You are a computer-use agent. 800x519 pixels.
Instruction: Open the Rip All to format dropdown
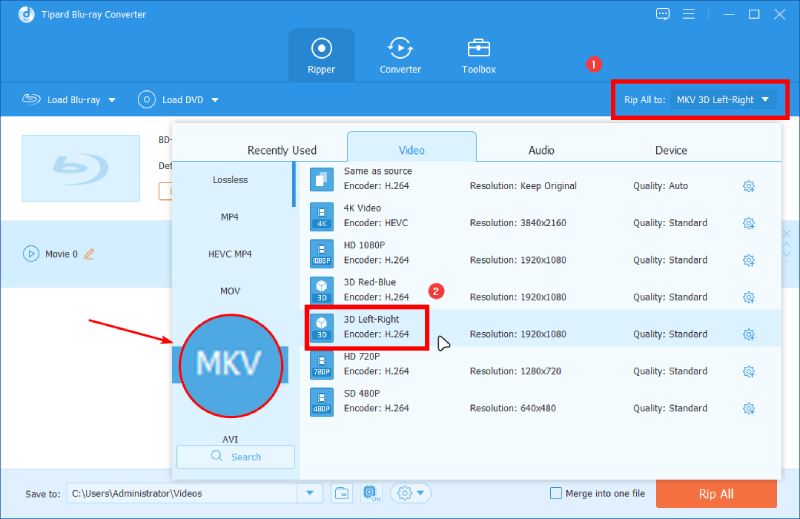tap(722, 100)
